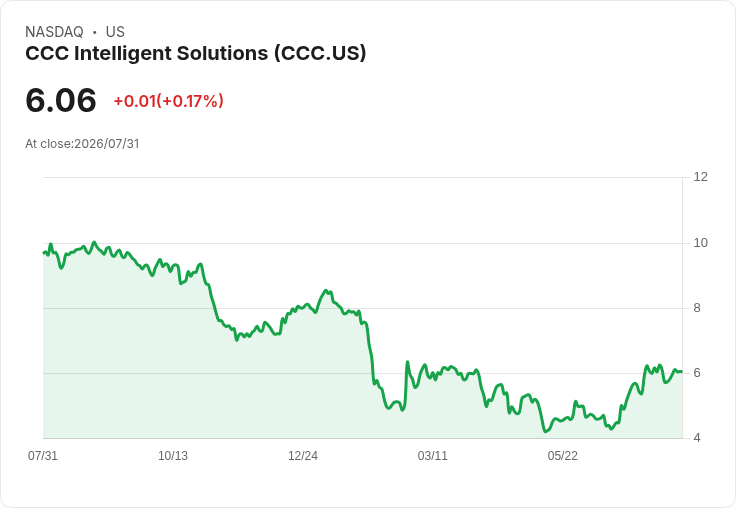
Task: Click the 03/11 x-axis date label
Action: (432, 455)
